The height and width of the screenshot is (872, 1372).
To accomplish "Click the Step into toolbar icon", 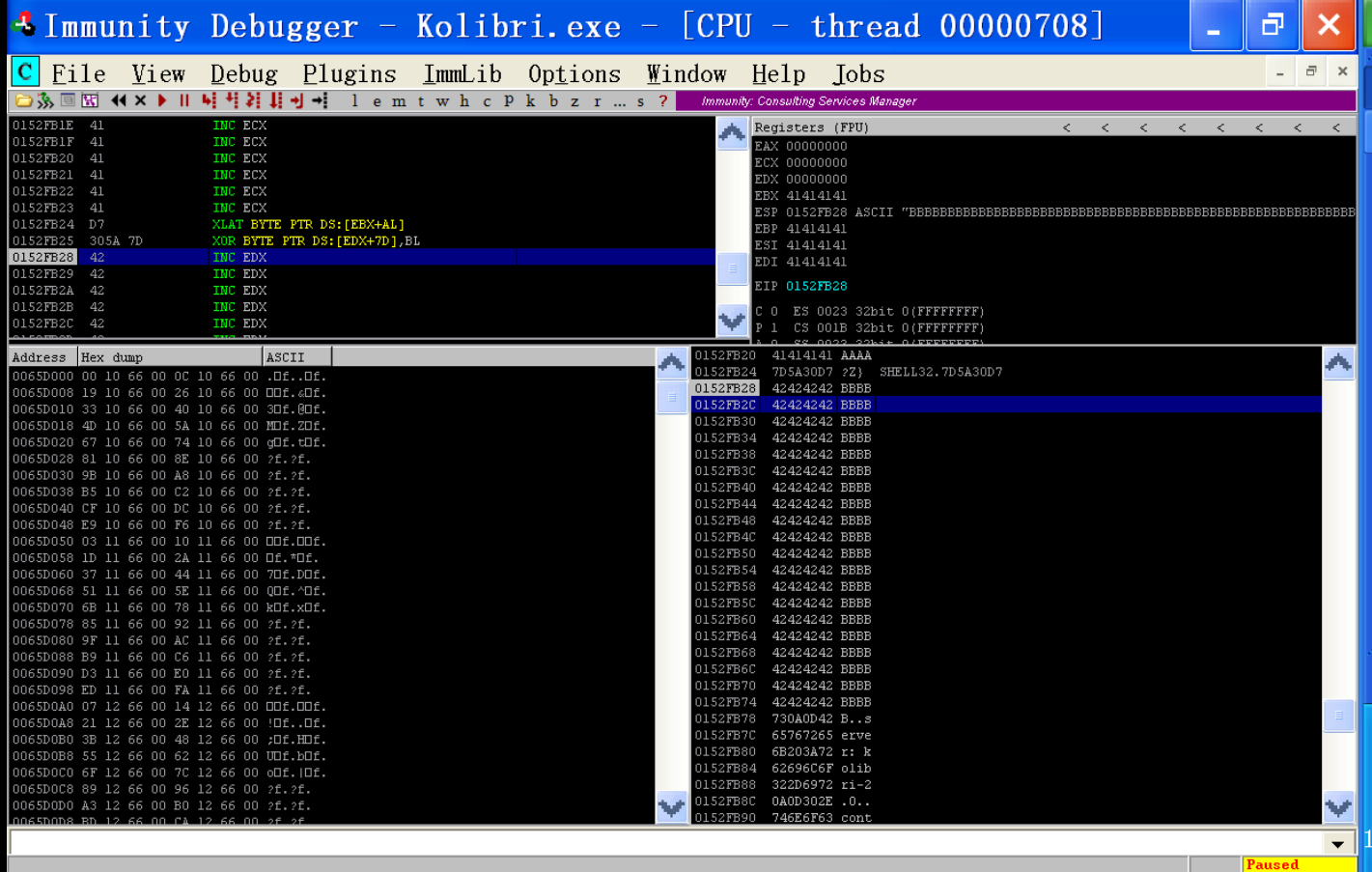I will click(x=209, y=100).
